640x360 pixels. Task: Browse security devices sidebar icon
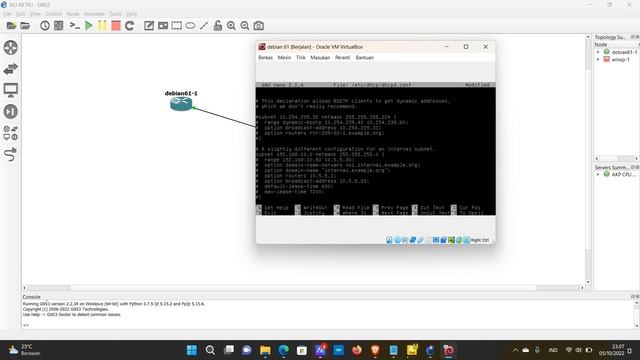pyautogui.click(x=11, y=111)
